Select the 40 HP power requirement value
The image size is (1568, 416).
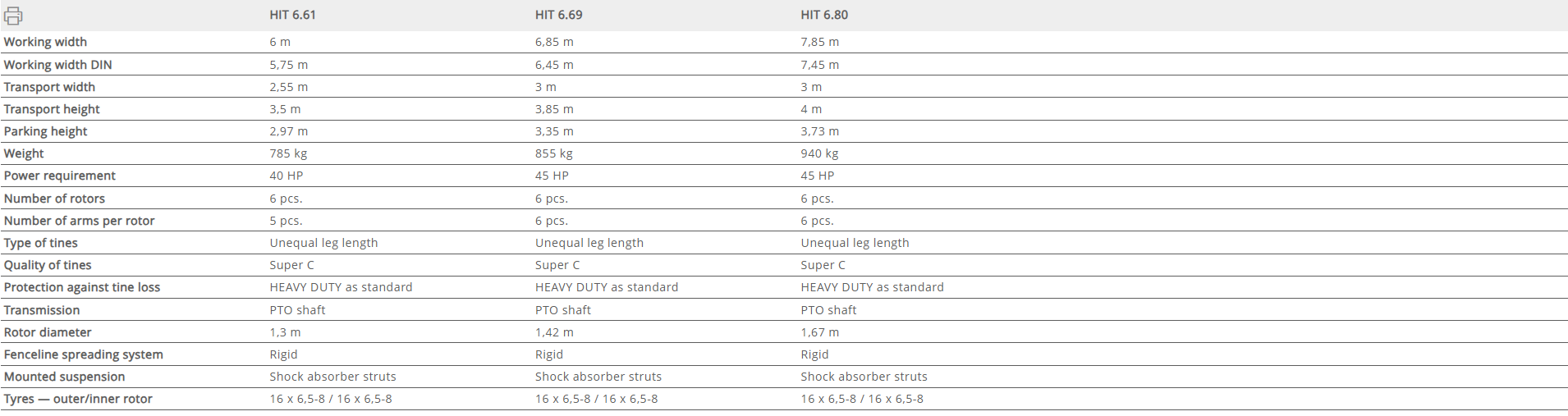click(x=286, y=176)
